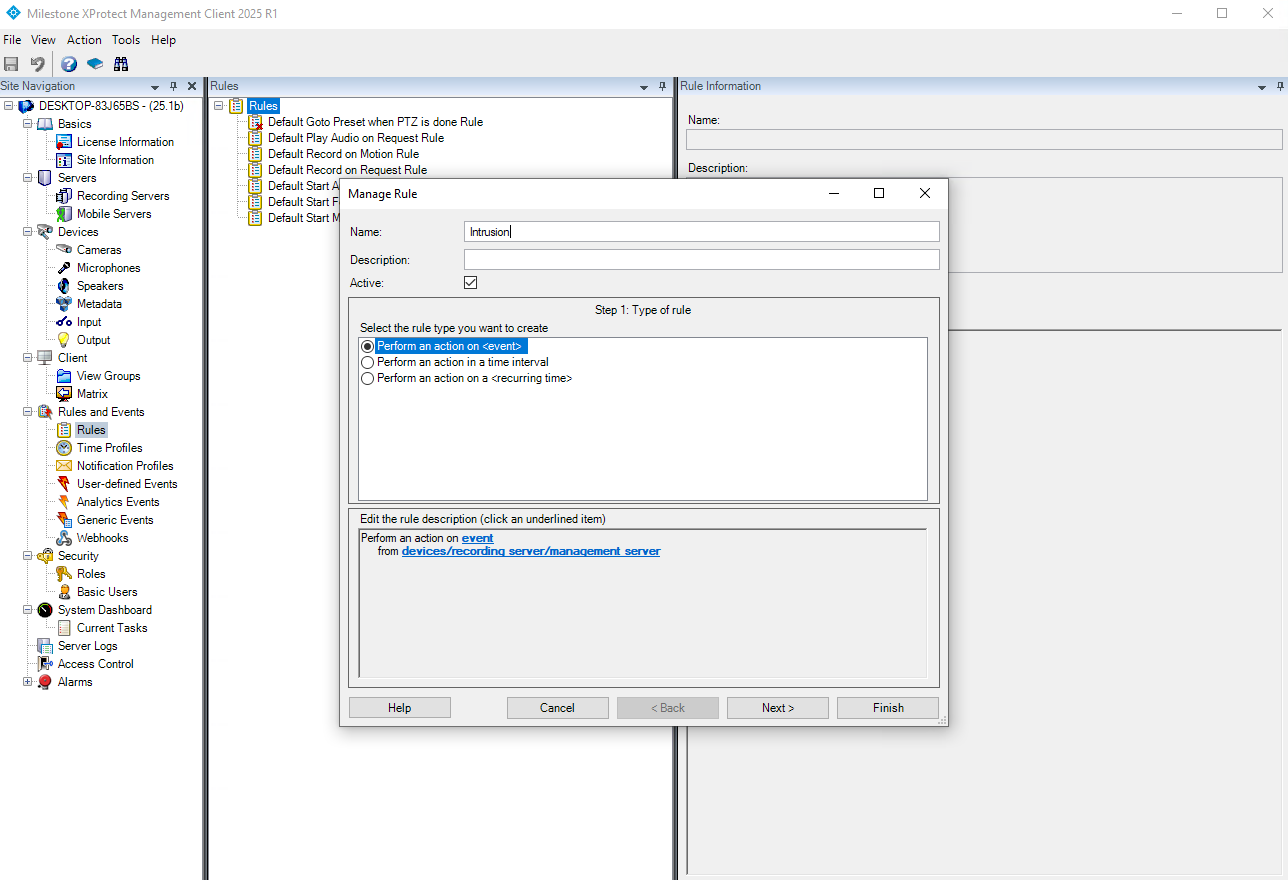1288x880 pixels.
Task: Select 'Perform an action in a time interval'
Action: (367, 362)
